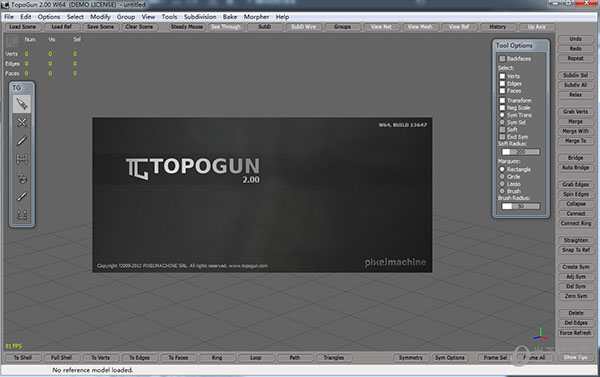Toggle the SubD Wire button
The width and height of the screenshot is (600, 377).
pyautogui.click(x=303, y=27)
